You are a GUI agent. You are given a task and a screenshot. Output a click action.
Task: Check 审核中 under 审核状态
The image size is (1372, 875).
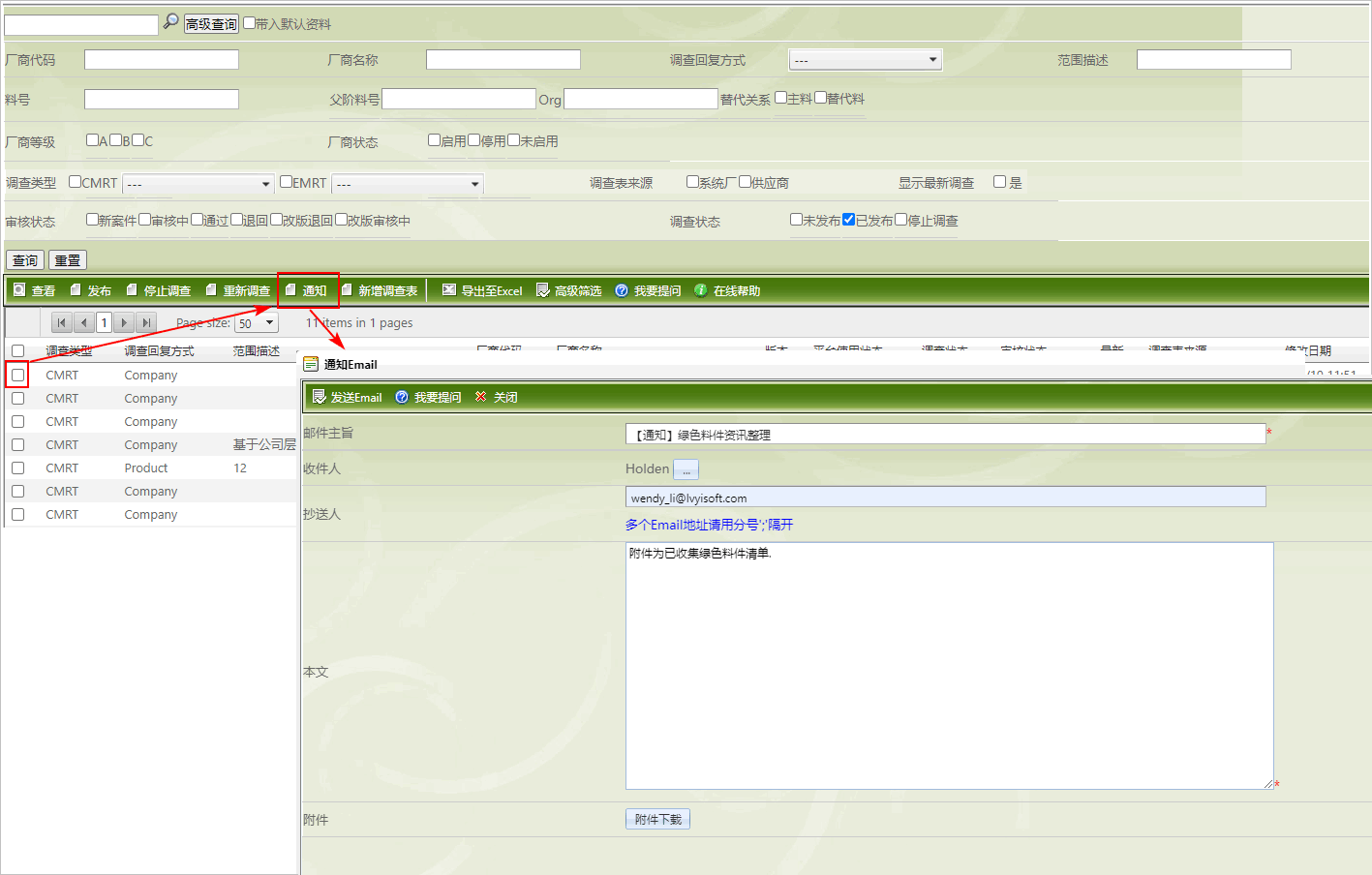point(144,219)
